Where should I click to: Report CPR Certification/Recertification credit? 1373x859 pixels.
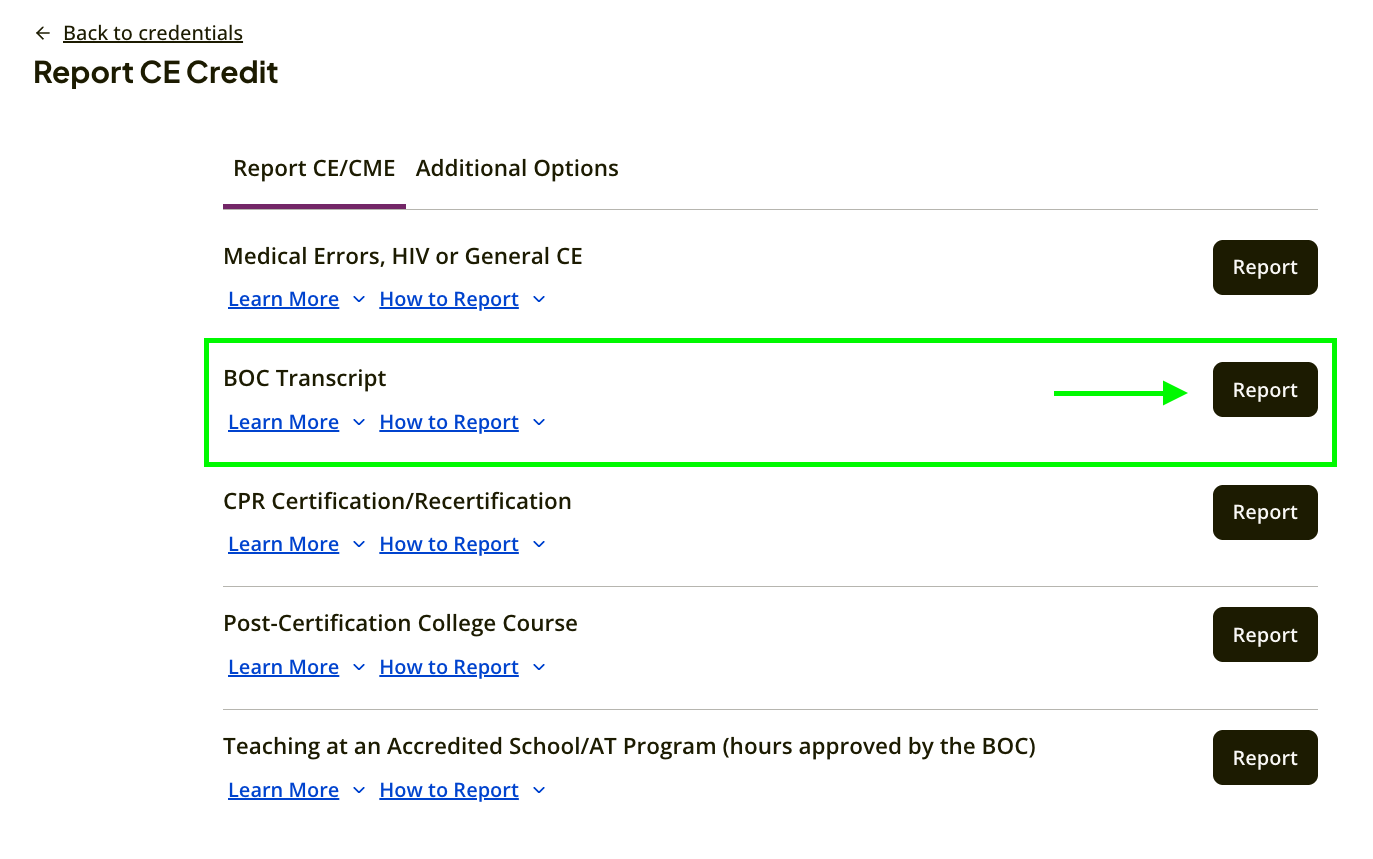pyautogui.click(x=1265, y=512)
